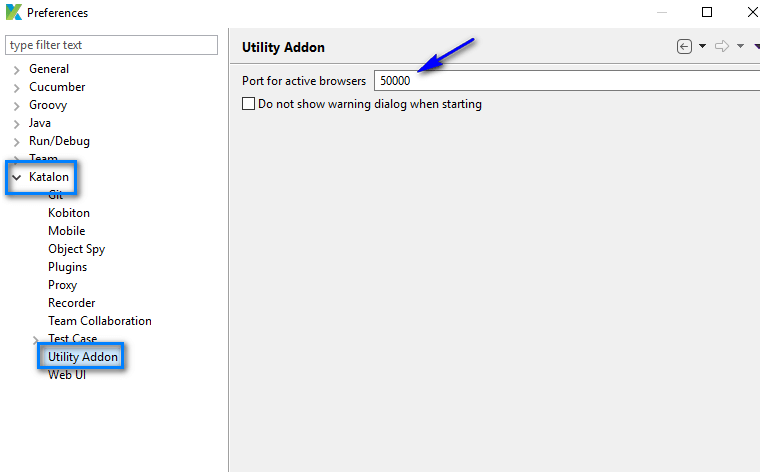The height and width of the screenshot is (472, 760).
Task: Select General in preferences tree
Action: pos(49,69)
